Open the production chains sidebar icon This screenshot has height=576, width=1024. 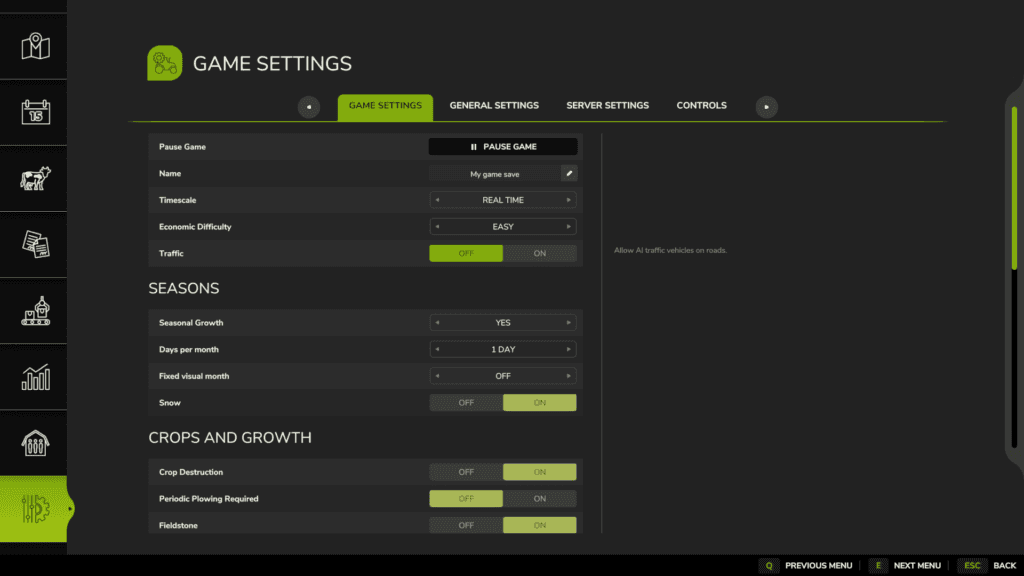coord(33,310)
